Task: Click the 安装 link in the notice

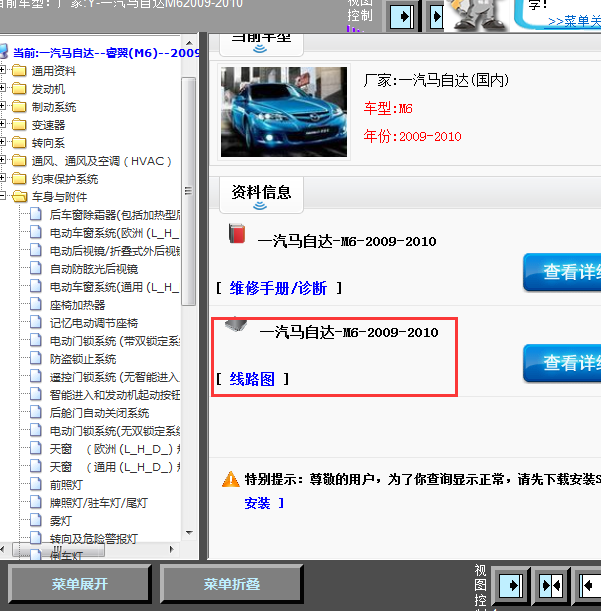Action: click(257, 503)
